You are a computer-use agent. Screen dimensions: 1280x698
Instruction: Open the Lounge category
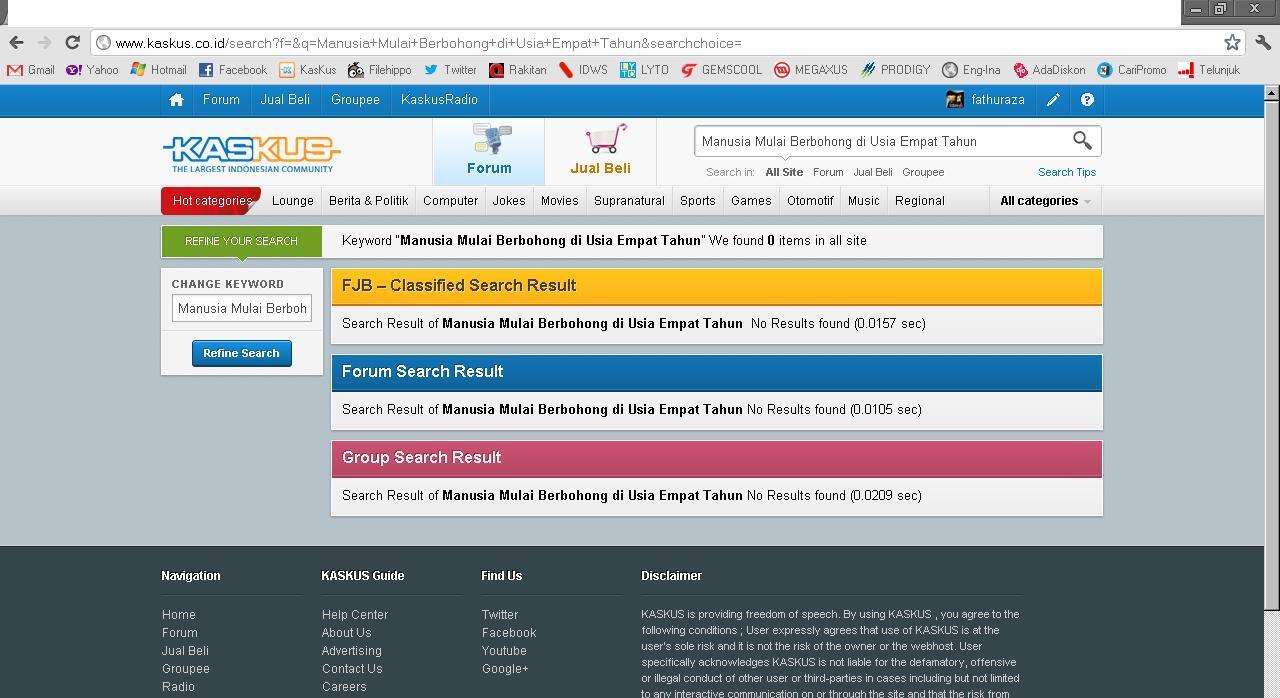[x=293, y=201]
